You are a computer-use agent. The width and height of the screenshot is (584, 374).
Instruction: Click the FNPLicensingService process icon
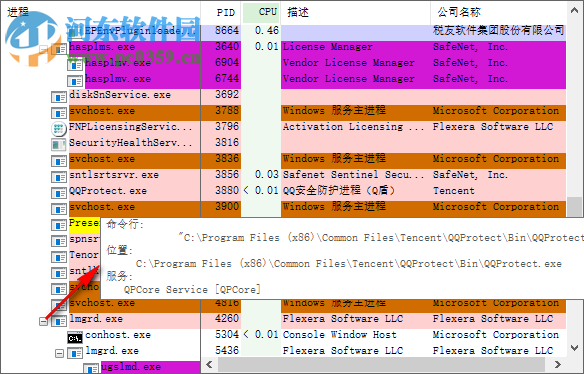58,129
